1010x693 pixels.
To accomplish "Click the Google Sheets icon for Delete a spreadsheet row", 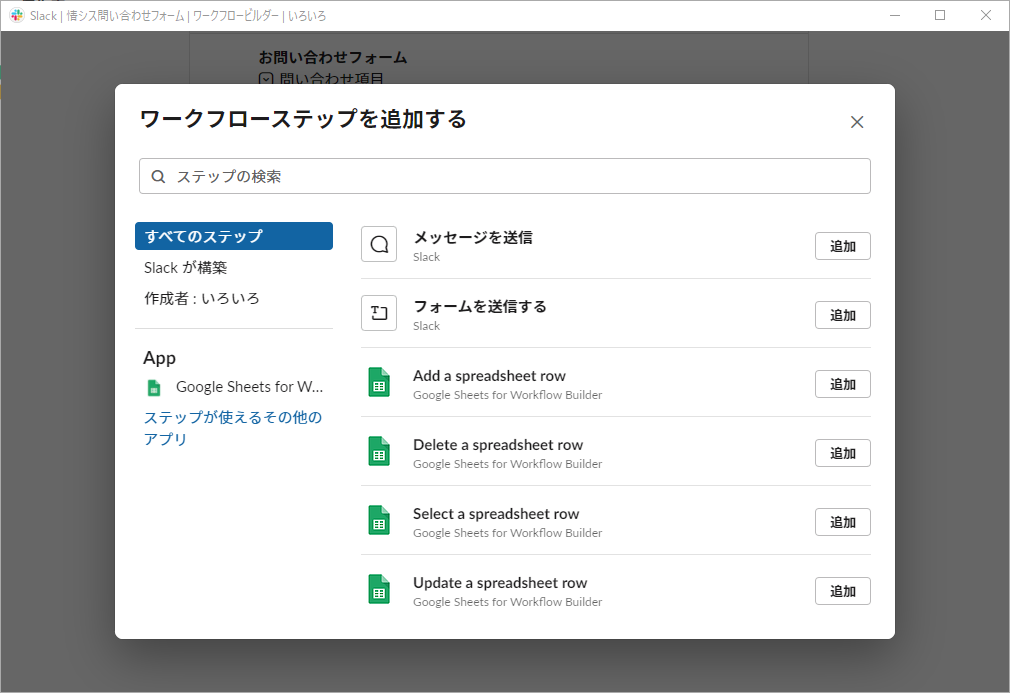I will click(x=379, y=451).
